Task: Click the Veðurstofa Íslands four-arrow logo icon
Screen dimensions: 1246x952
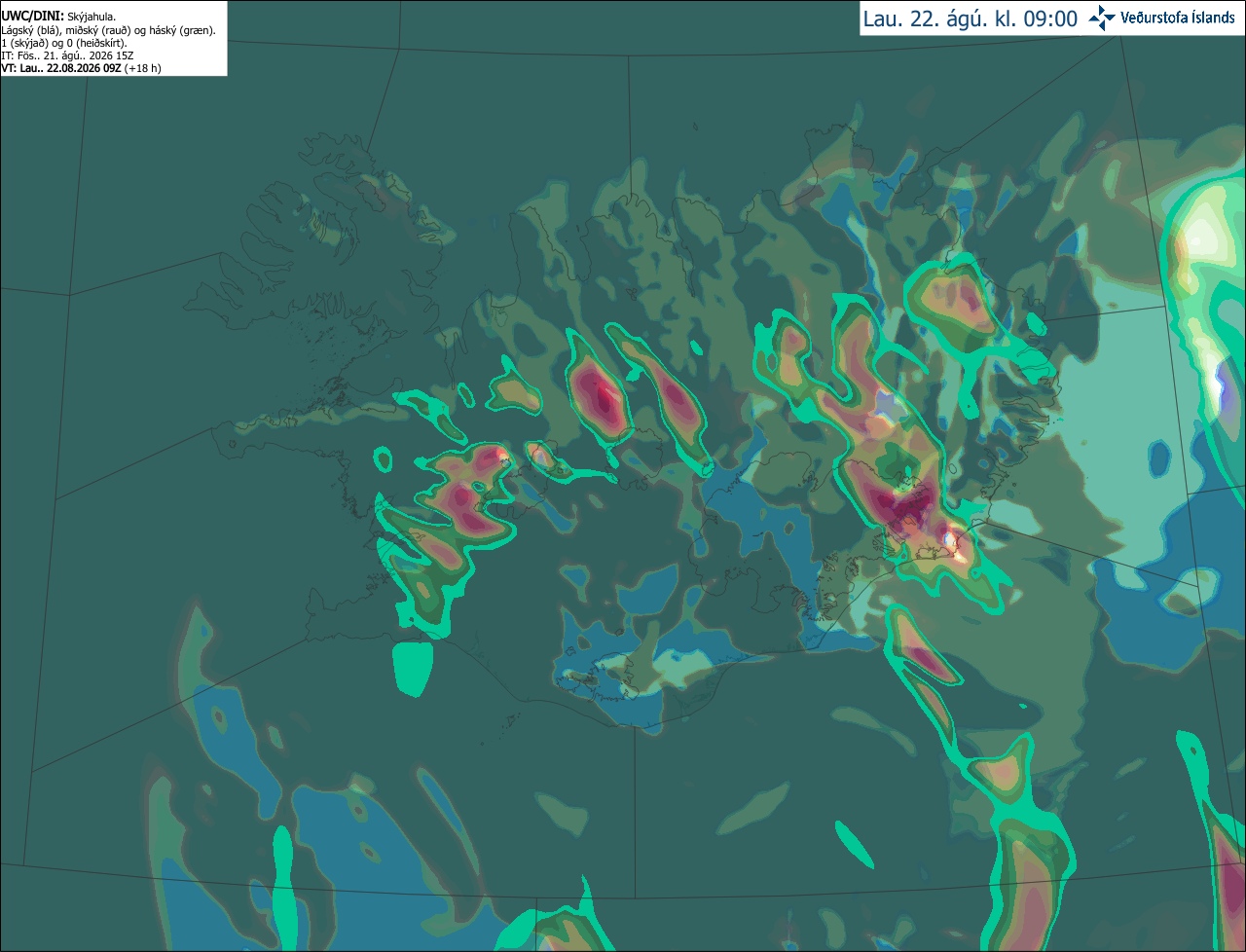Action: pos(1102,18)
